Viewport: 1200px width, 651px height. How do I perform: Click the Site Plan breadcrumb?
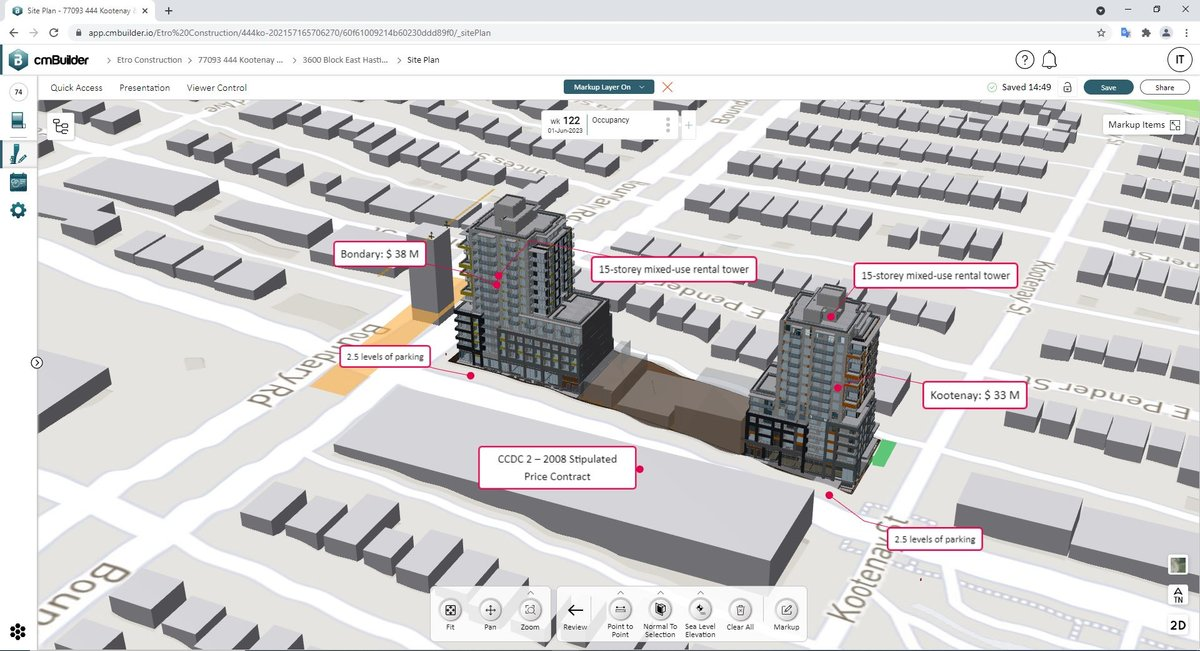423,60
